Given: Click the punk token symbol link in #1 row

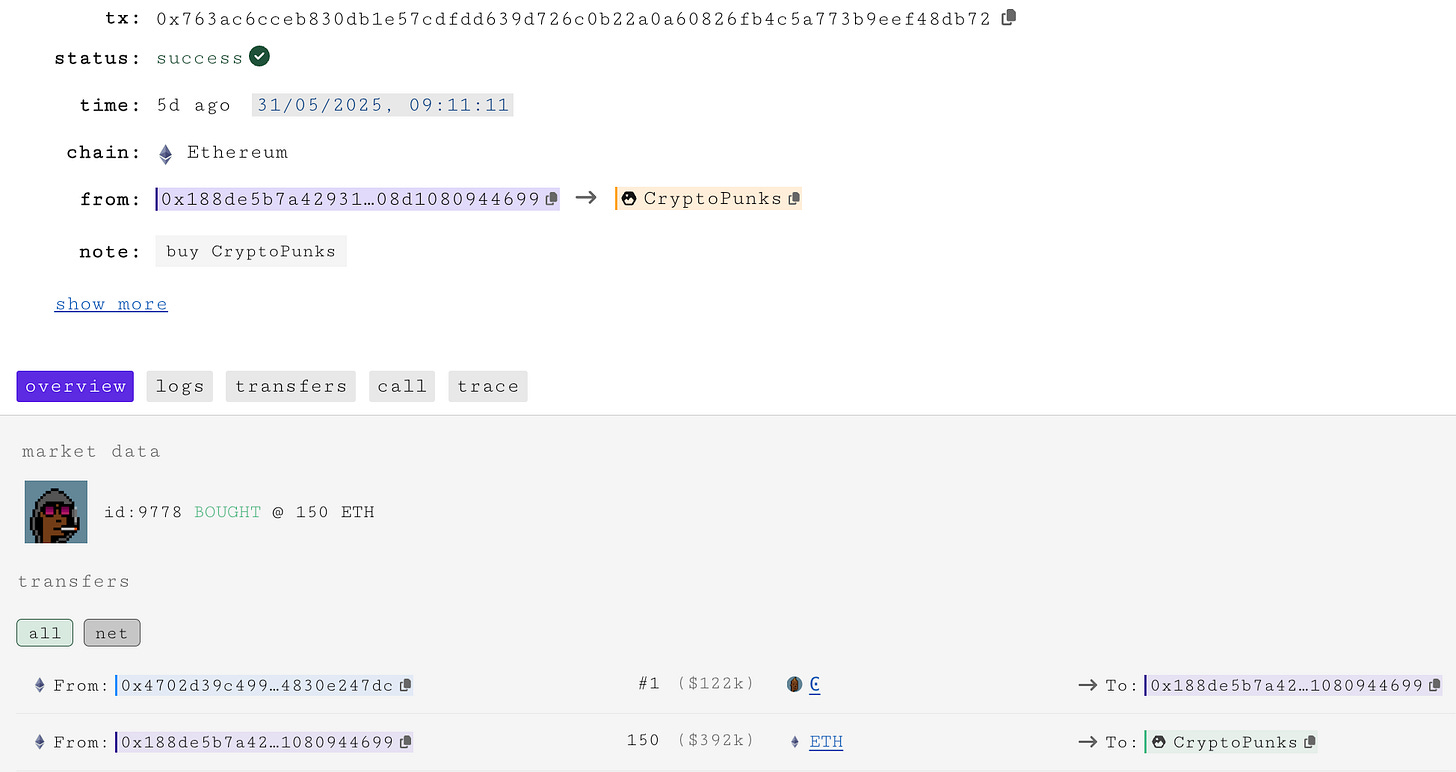Looking at the screenshot, I should point(815,685).
